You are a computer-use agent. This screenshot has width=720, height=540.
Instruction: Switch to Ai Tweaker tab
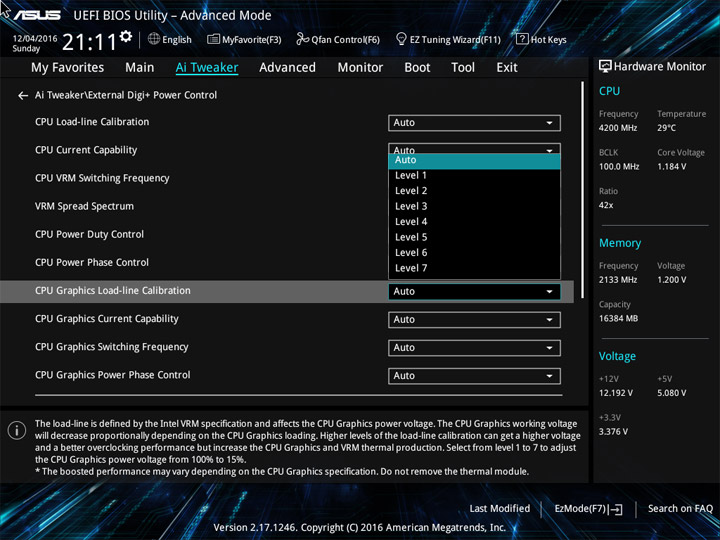(x=207, y=68)
